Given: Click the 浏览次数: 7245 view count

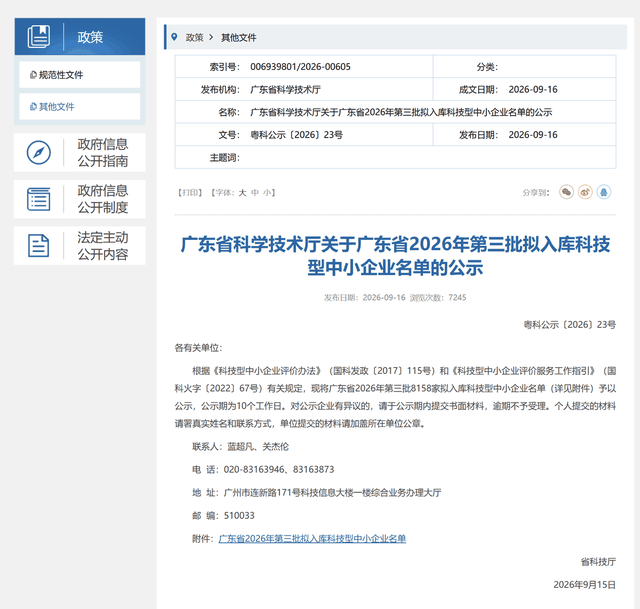Looking at the screenshot, I should point(438,298).
